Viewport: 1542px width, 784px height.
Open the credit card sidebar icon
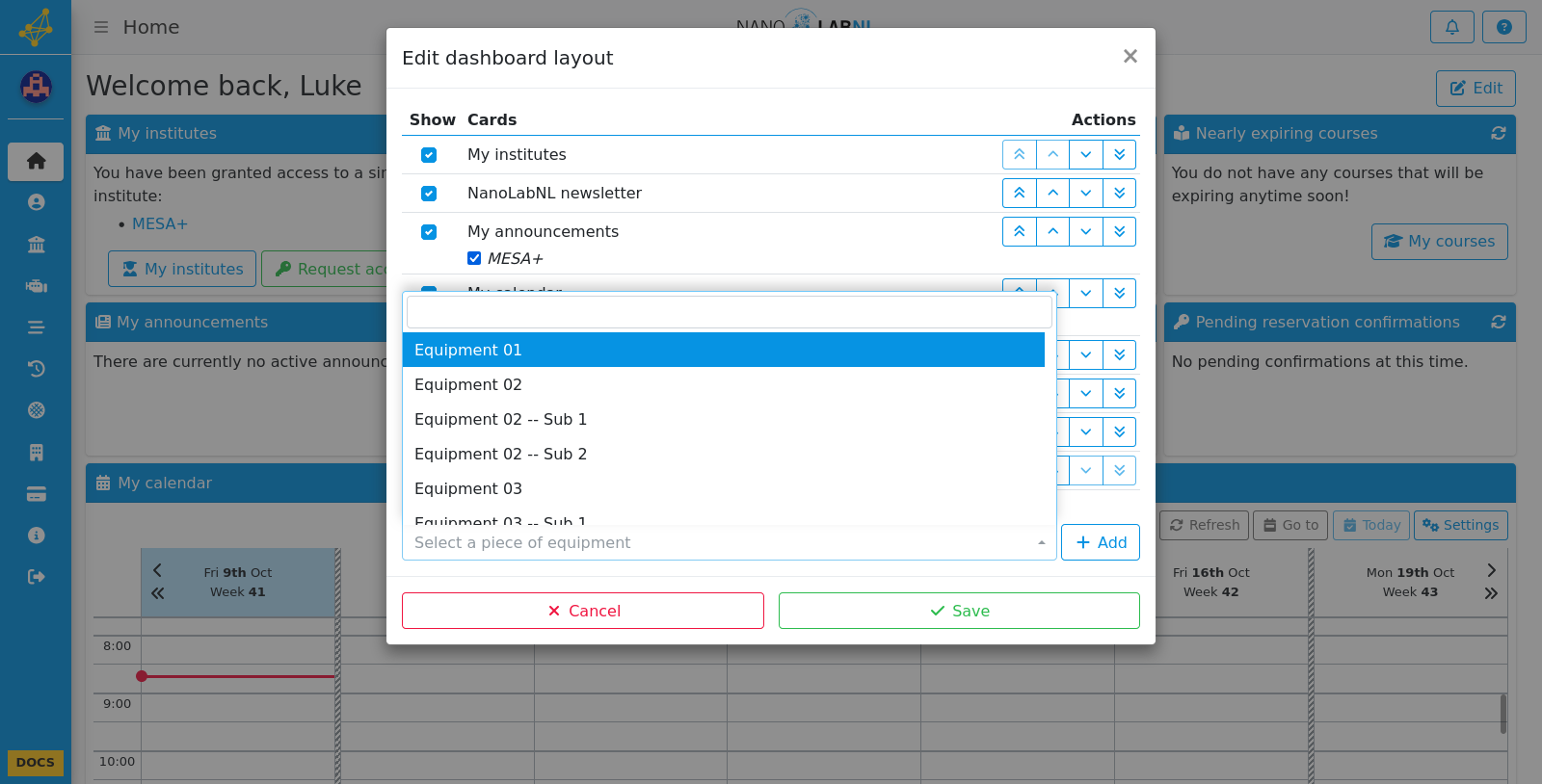tap(36, 494)
